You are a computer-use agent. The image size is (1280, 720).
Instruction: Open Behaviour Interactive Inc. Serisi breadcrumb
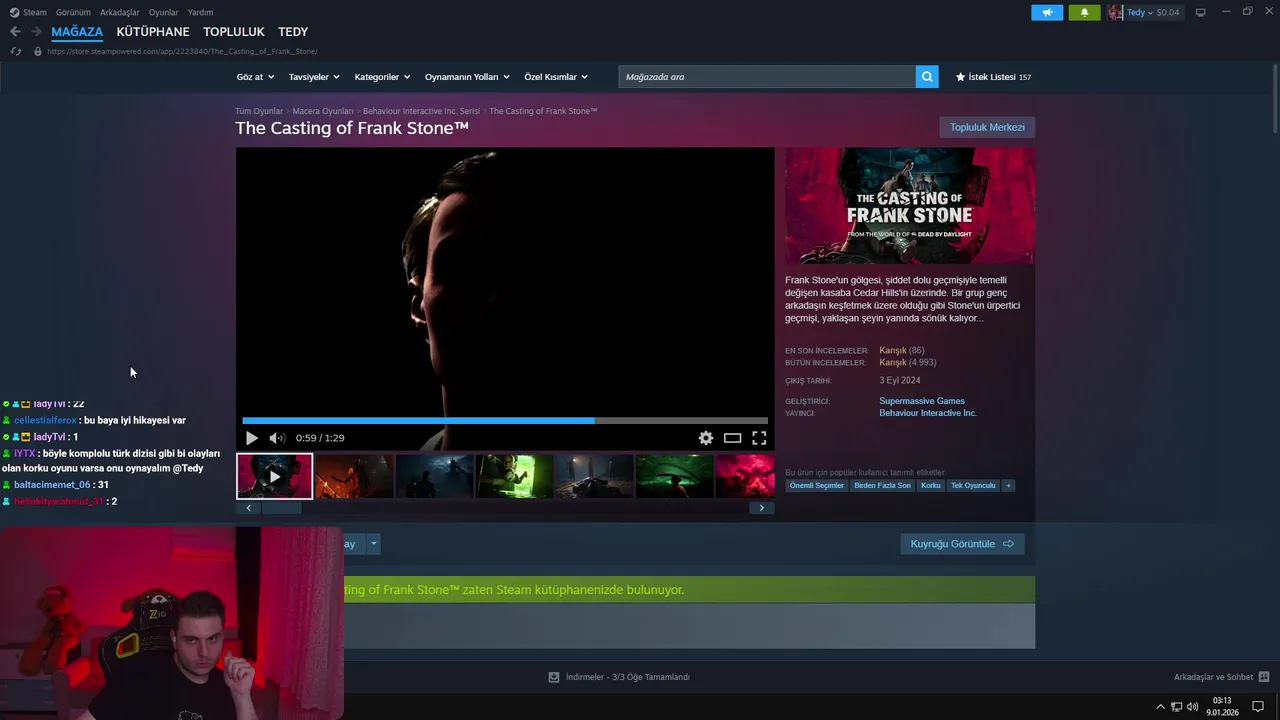point(421,111)
